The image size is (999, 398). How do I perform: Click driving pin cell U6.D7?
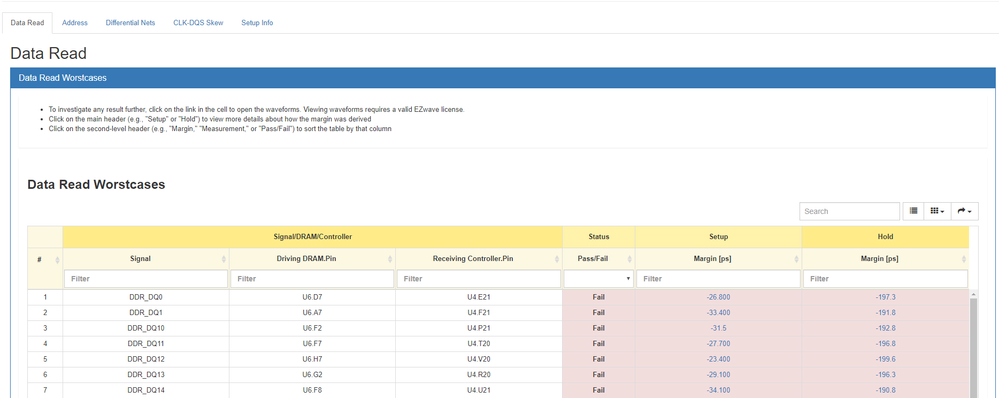point(312,297)
